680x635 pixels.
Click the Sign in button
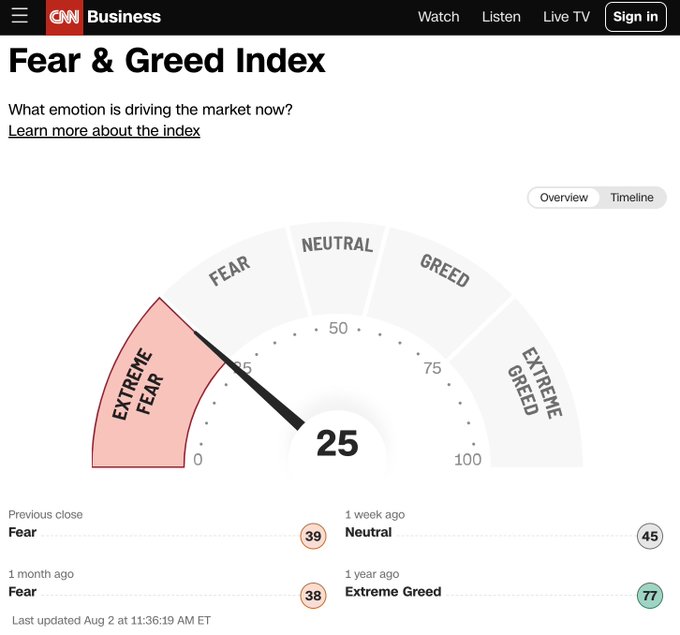coord(635,17)
